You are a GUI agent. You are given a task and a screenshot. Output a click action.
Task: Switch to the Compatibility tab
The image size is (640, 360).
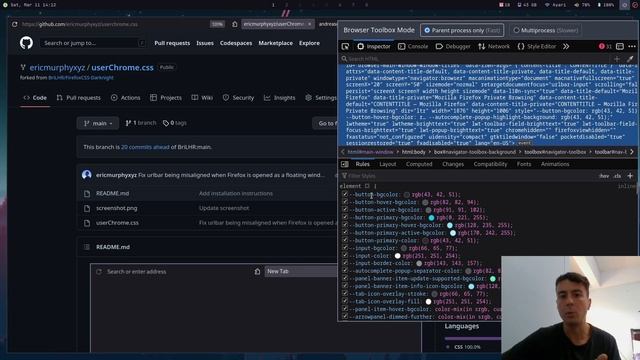click(x=490, y=164)
